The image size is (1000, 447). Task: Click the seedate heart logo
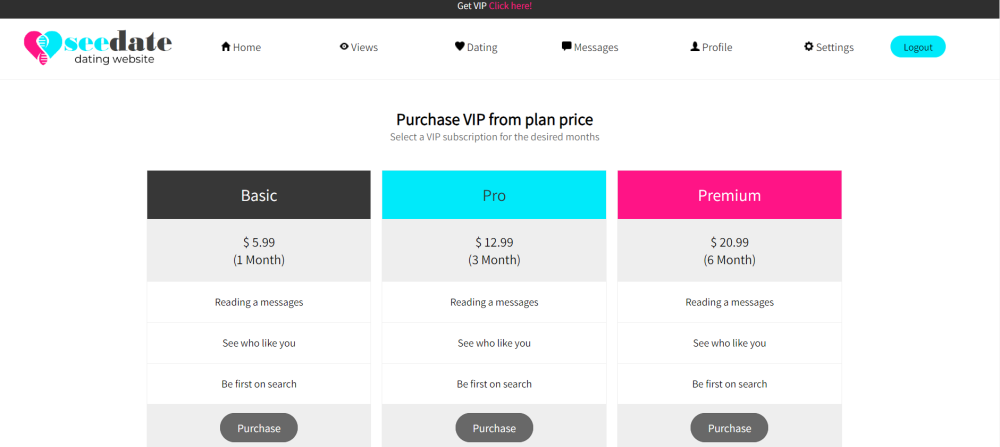click(x=43, y=48)
